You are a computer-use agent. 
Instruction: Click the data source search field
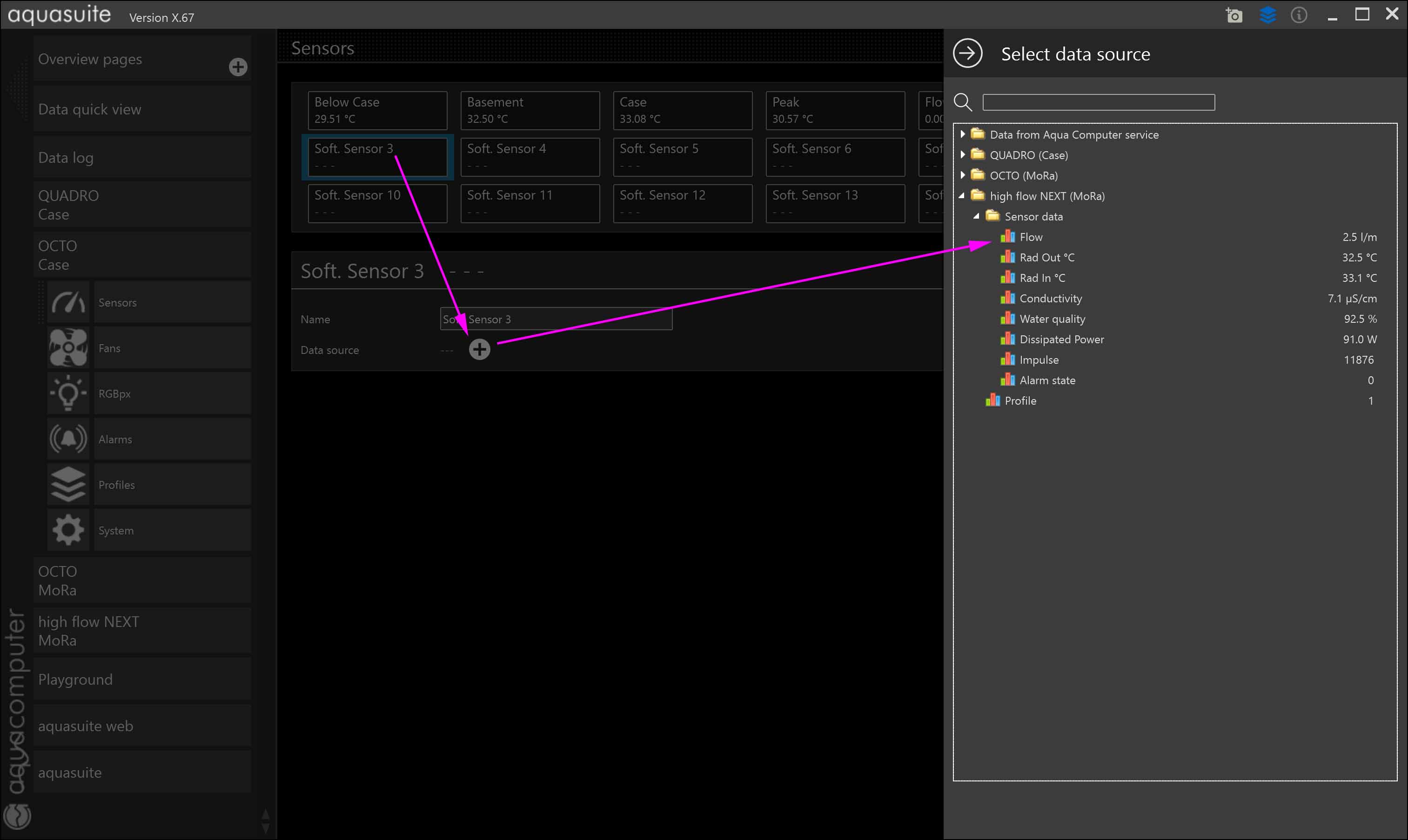click(1098, 102)
